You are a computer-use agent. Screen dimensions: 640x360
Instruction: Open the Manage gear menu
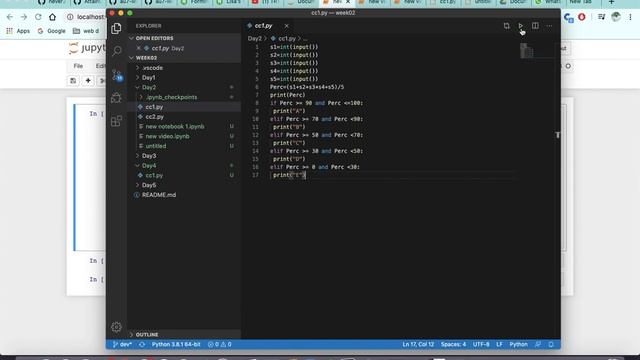pyautogui.click(x=116, y=327)
